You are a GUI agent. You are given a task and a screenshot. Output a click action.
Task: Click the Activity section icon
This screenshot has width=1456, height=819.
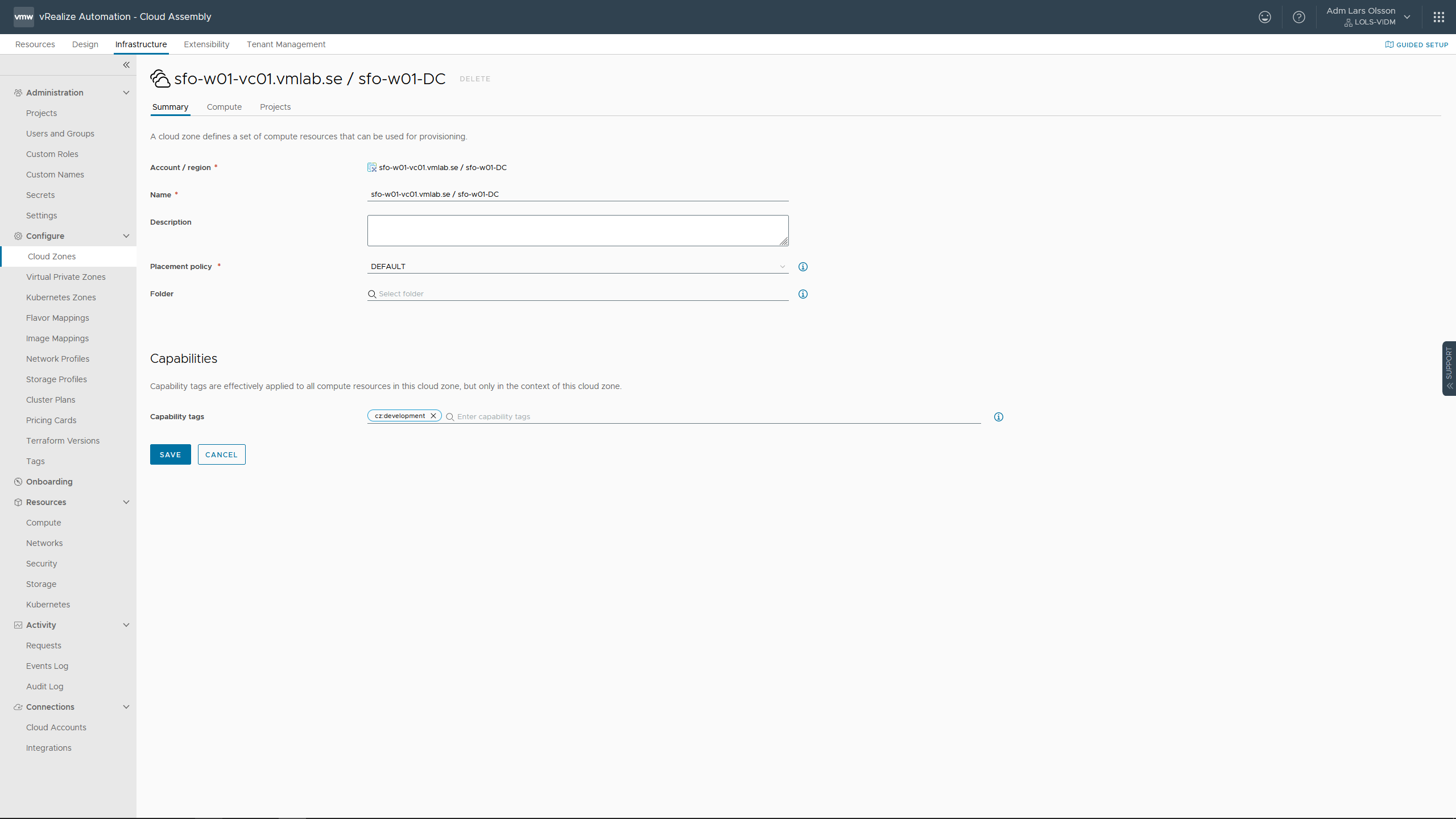coord(18,625)
